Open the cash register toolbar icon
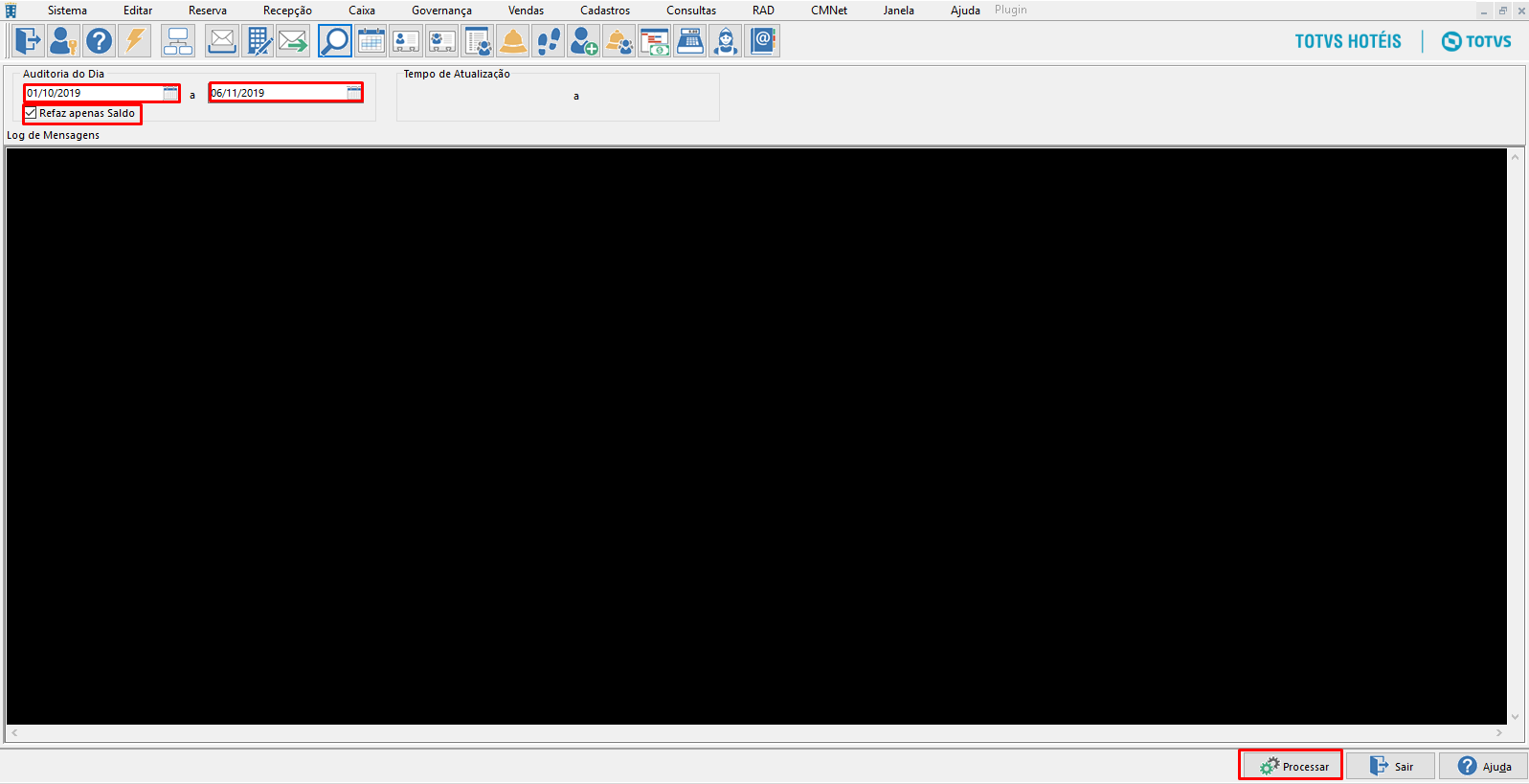 pyautogui.click(x=690, y=41)
